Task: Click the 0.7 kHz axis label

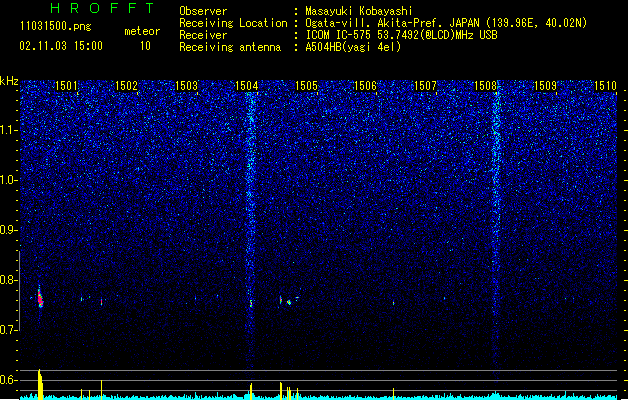Action: 9,330
